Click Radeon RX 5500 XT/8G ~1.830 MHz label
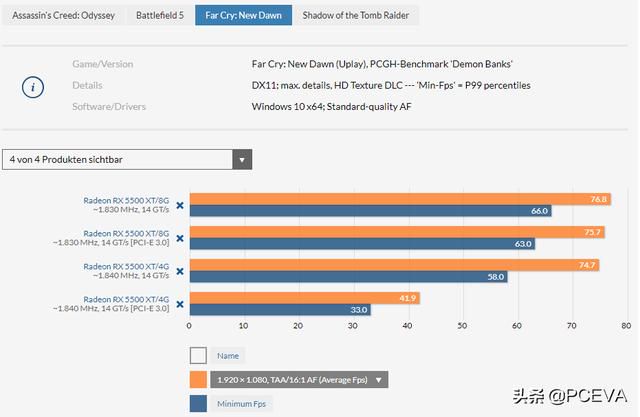The image size is (640, 417). (x=126, y=205)
